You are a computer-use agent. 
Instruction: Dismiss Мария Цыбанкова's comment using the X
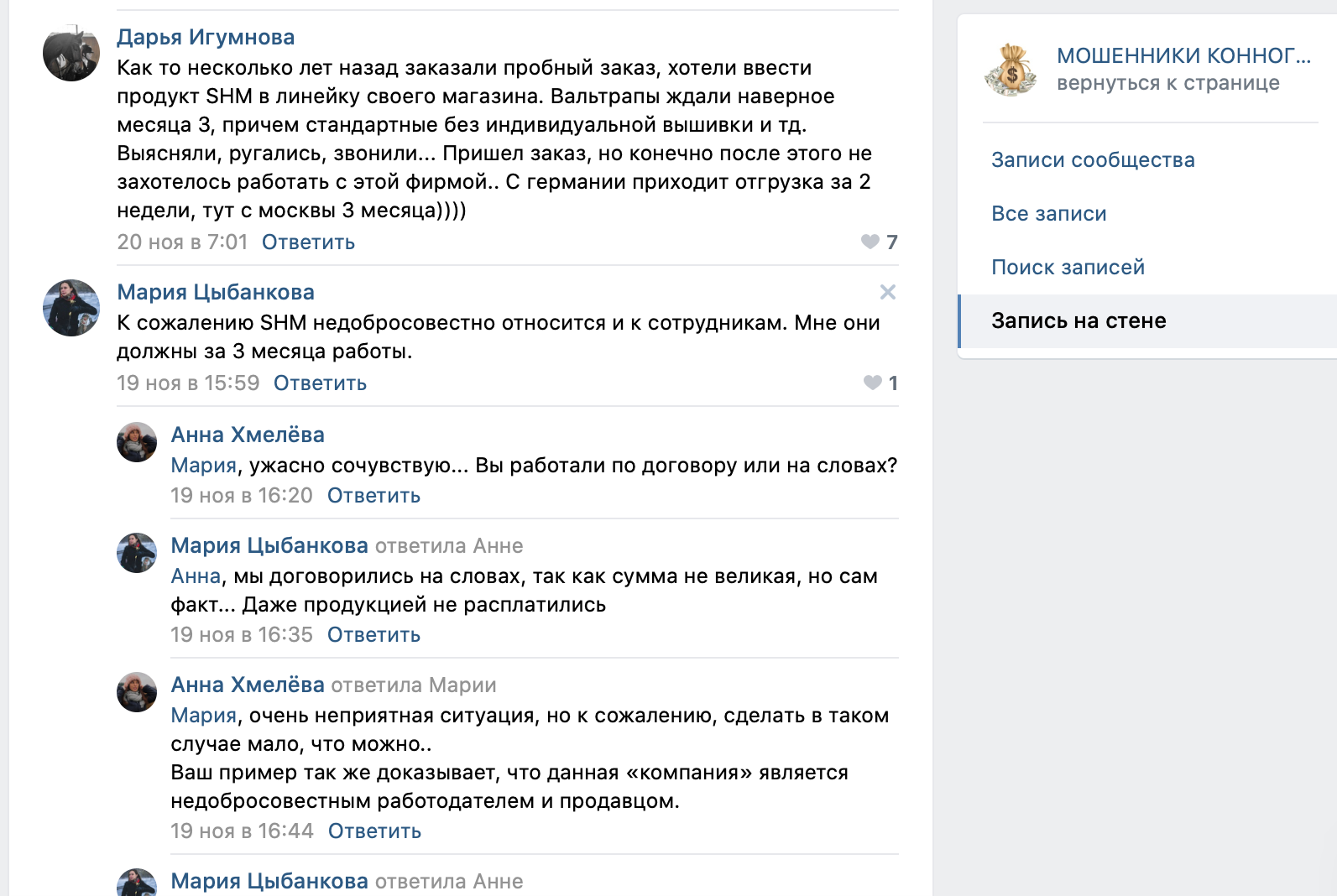(888, 292)
